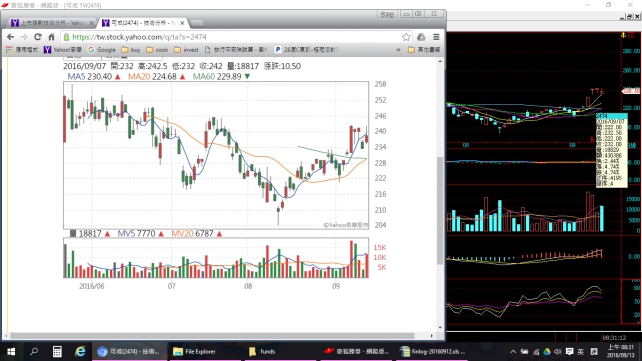Click the Google Drive extension icon

click(421, 37)
